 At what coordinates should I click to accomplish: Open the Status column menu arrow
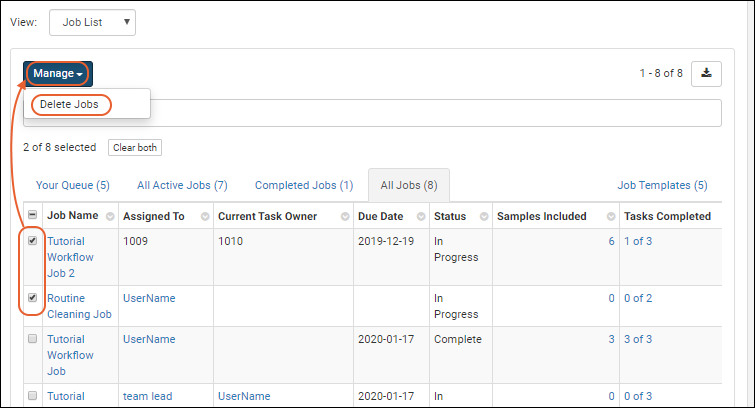[x=483, y=217]
